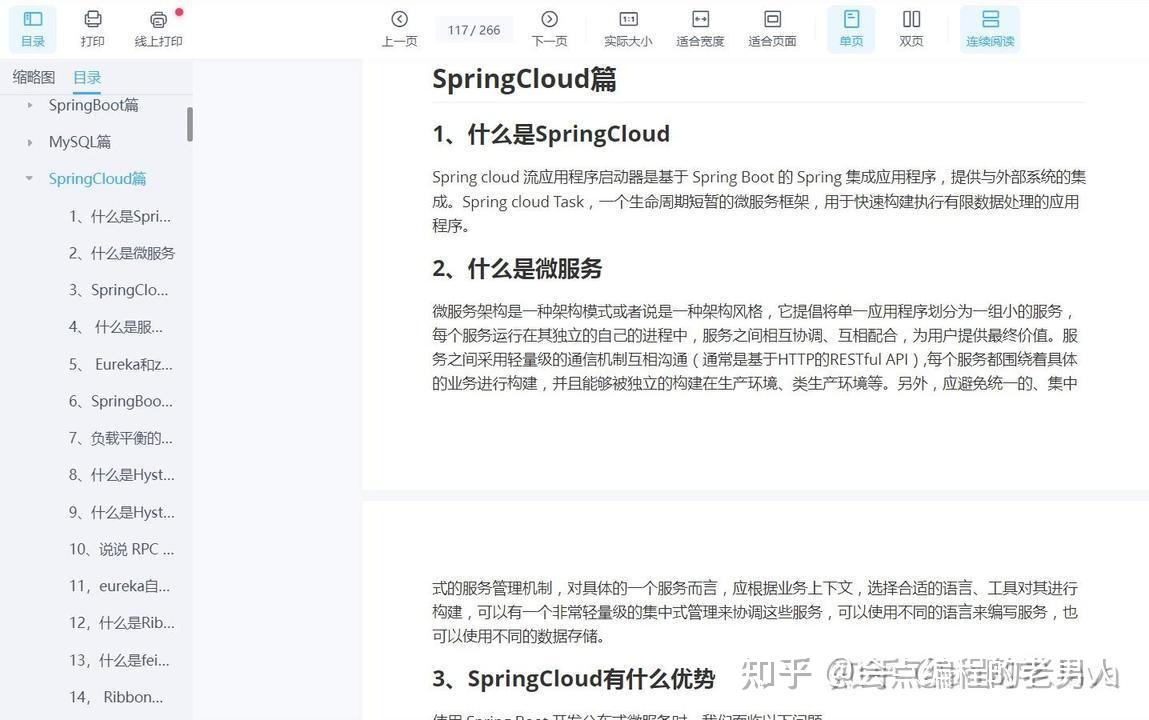Select the 目录 sidebar tab
Screen dimensions: 1149x720
click(x=86, y=76)
